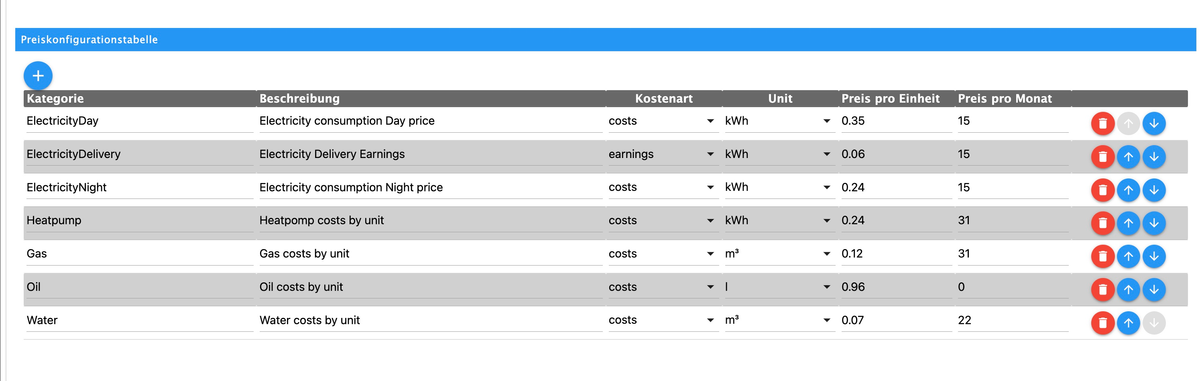Open Kostenart dropdown for Water row
Viewport: 1200px width, 381px height.
click(x=661, y=320)
